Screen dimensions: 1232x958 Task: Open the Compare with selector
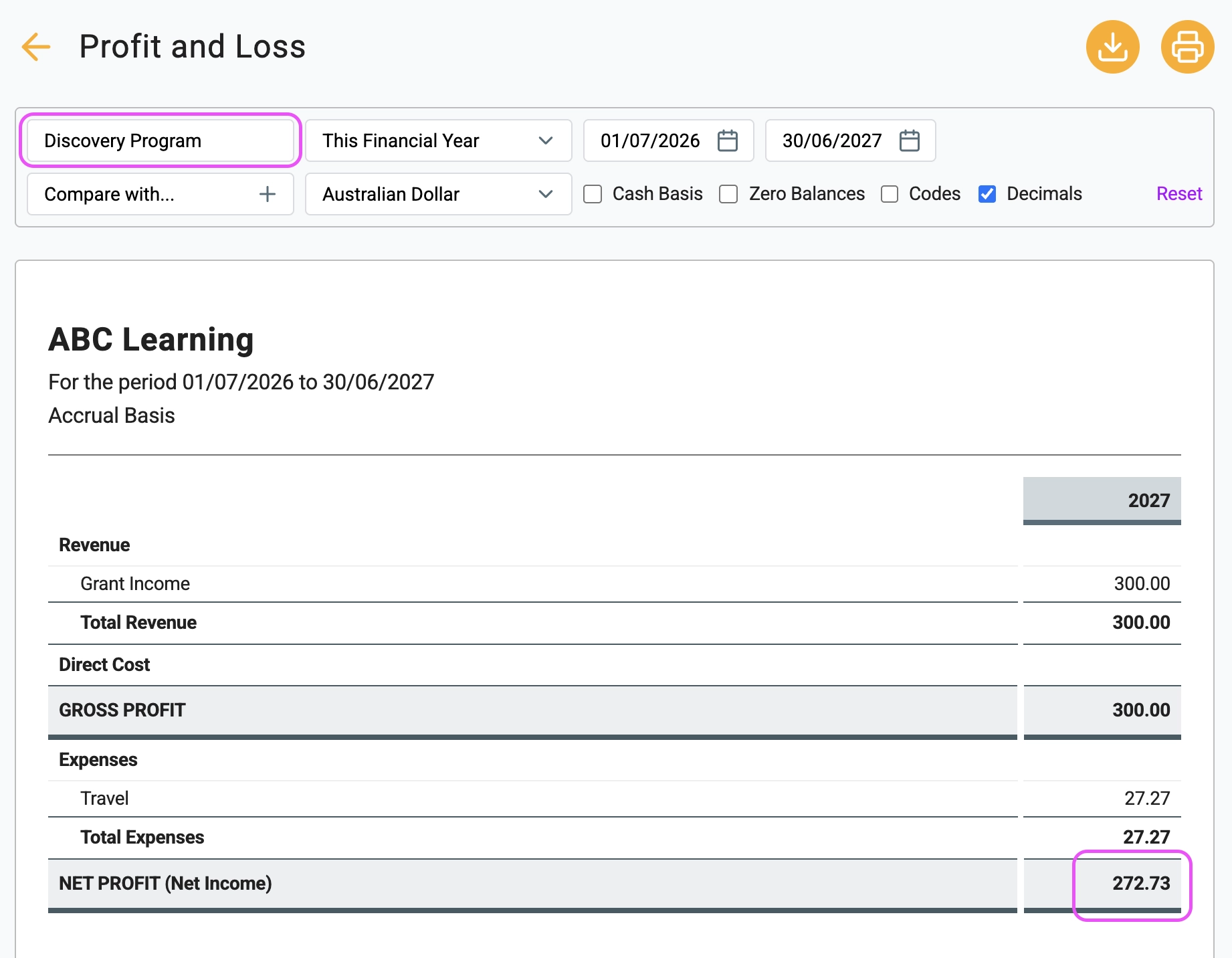point(161,194)
